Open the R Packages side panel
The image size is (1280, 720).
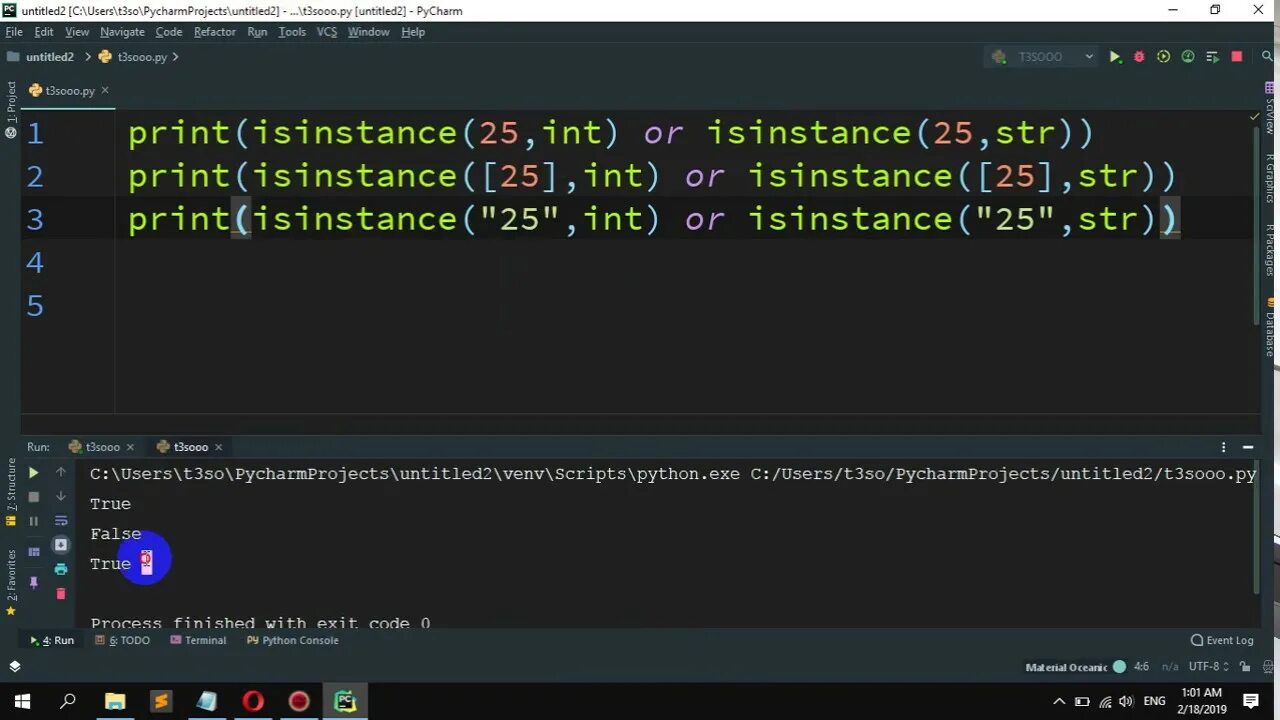(x=1270, y=250)
